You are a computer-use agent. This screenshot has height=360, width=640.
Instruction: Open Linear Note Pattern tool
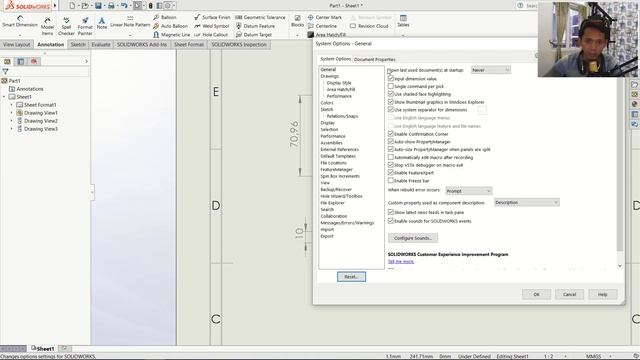pos(130,22)
